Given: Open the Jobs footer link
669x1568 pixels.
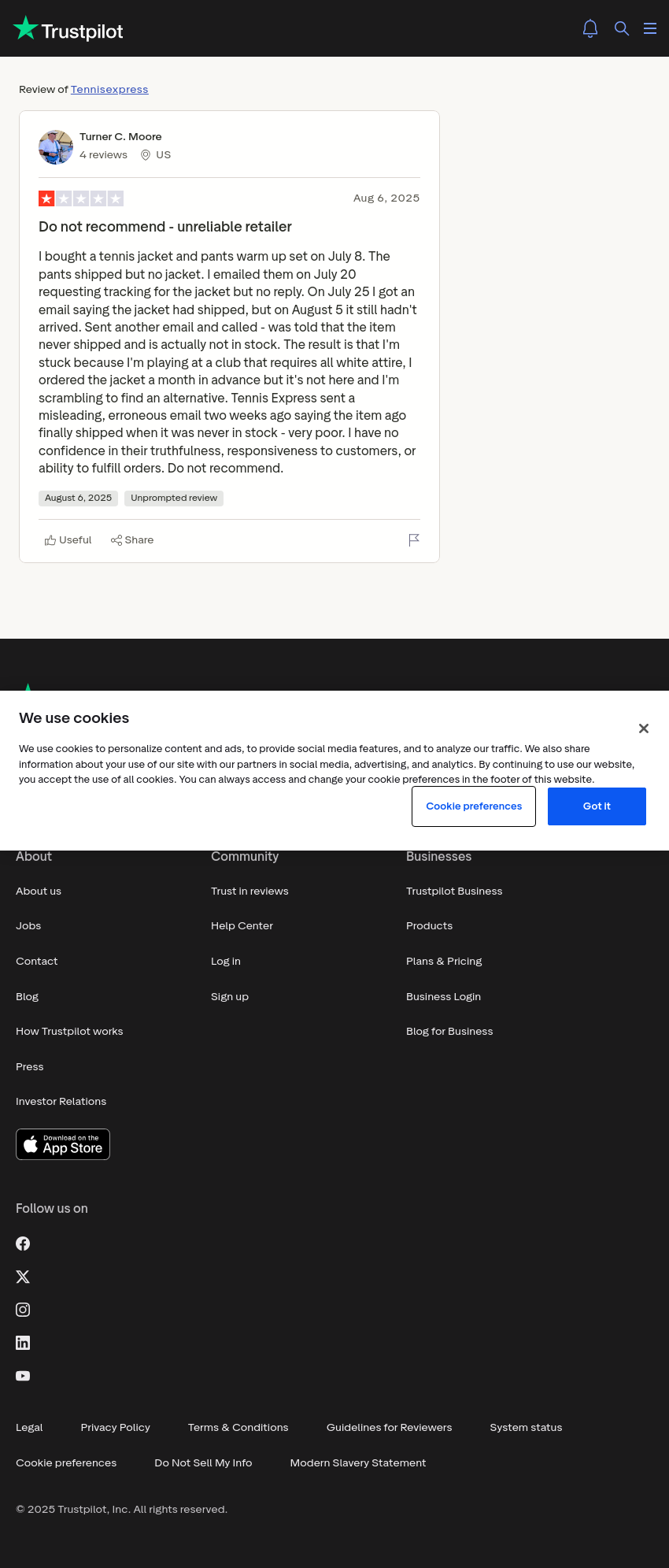Looking at the screenshot, I should click(x=28, y=926).
